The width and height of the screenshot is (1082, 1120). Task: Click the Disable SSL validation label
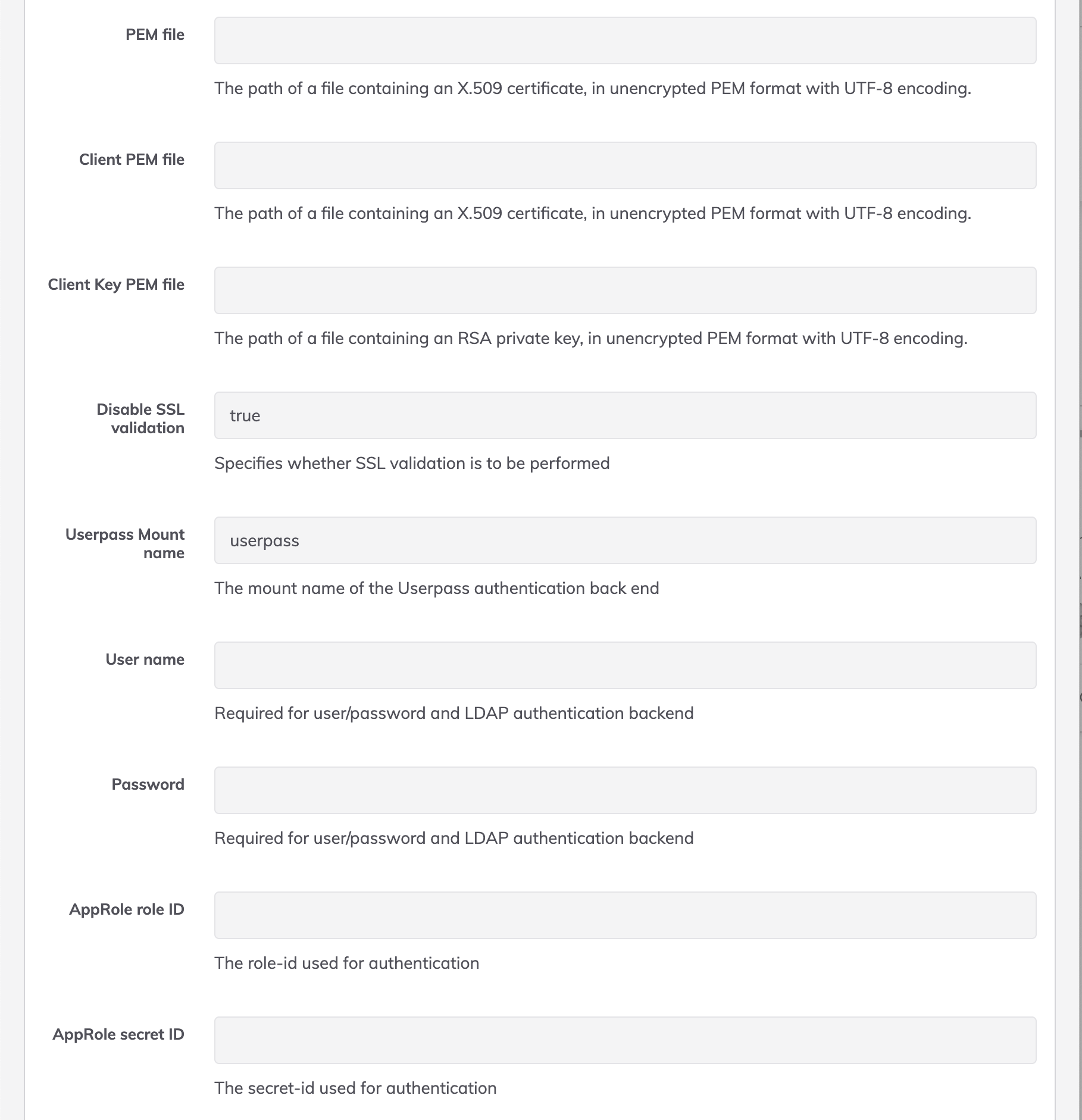click(x=140, y=418)
